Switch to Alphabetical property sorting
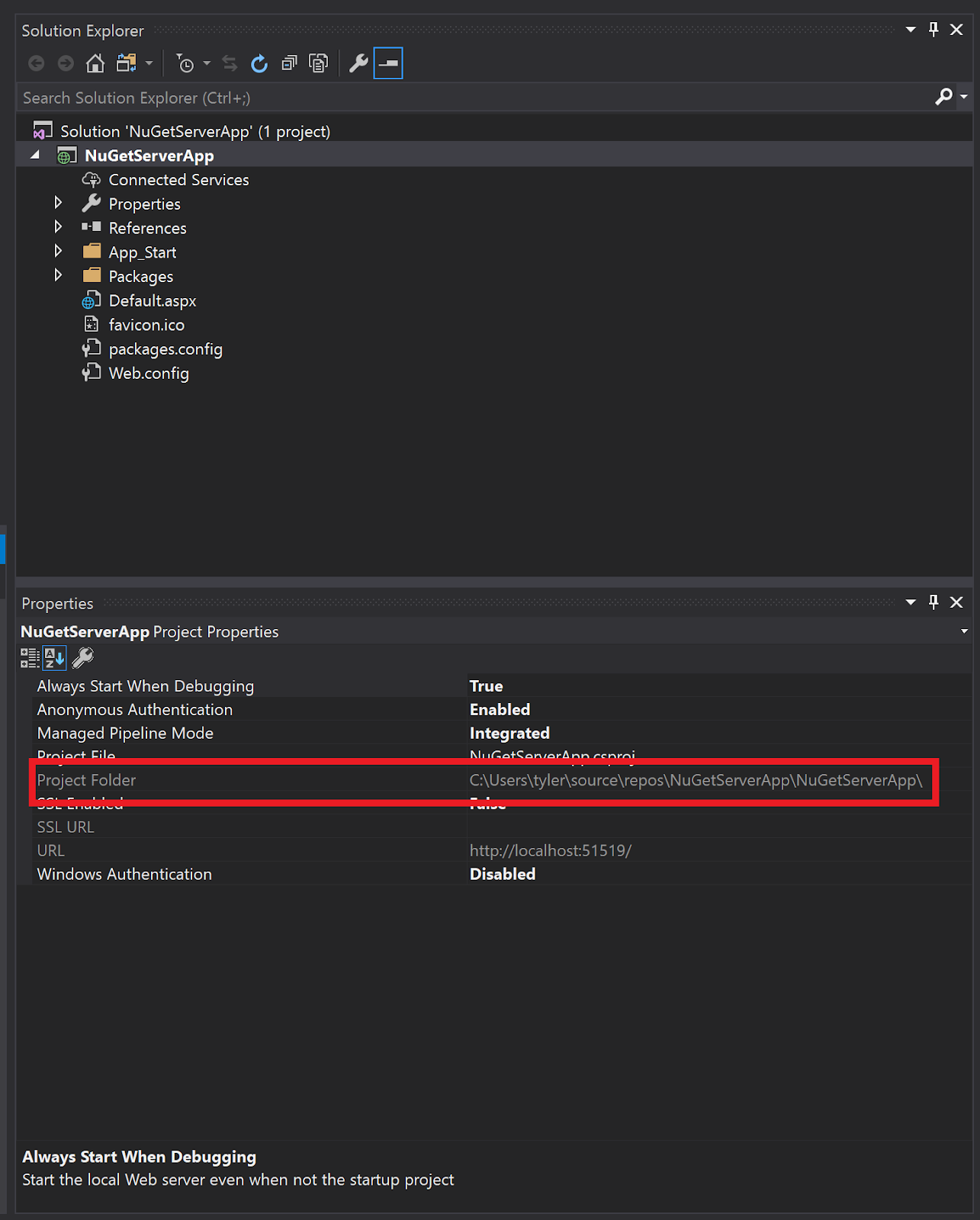 point(55,657)
